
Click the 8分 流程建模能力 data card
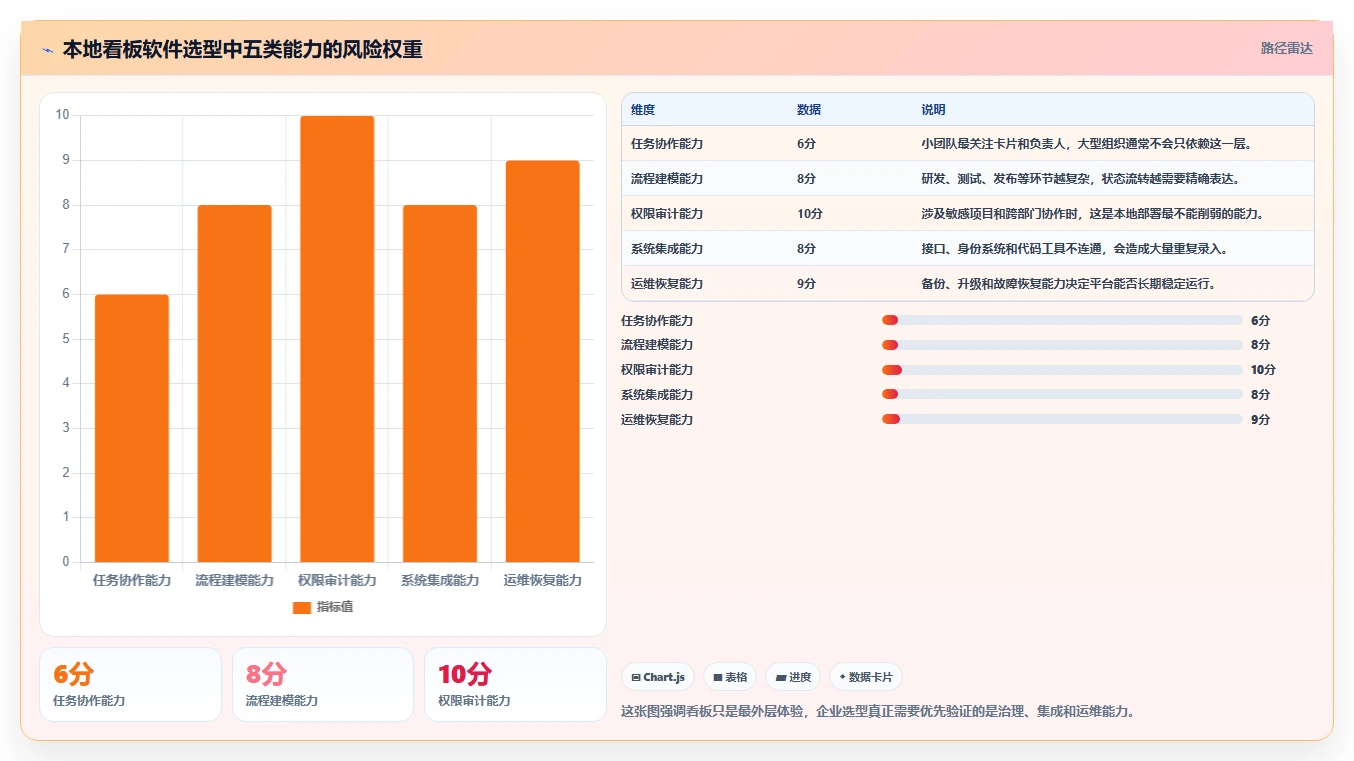(x=323, y=684)
